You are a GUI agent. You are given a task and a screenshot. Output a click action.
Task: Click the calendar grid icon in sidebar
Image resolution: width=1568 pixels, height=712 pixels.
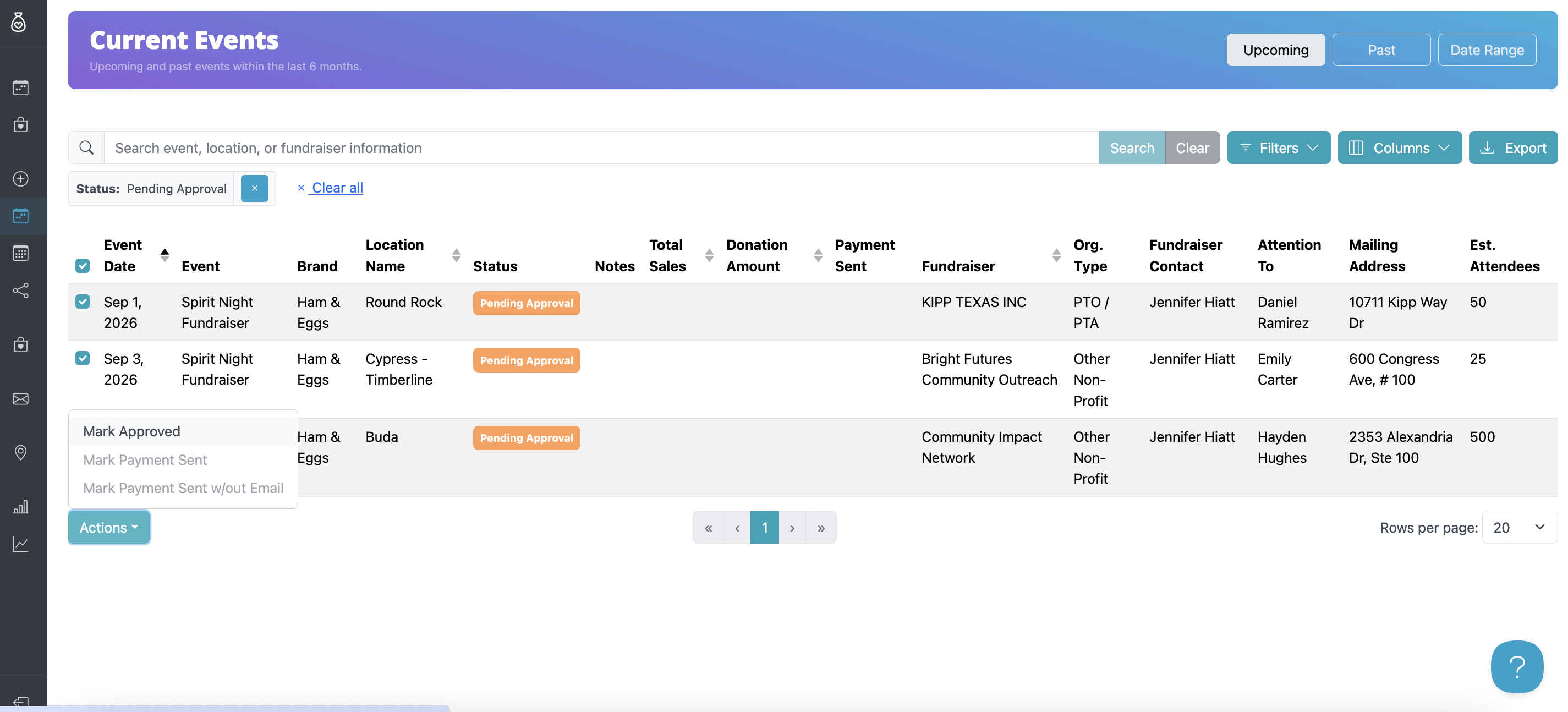(x=21, y=253)
